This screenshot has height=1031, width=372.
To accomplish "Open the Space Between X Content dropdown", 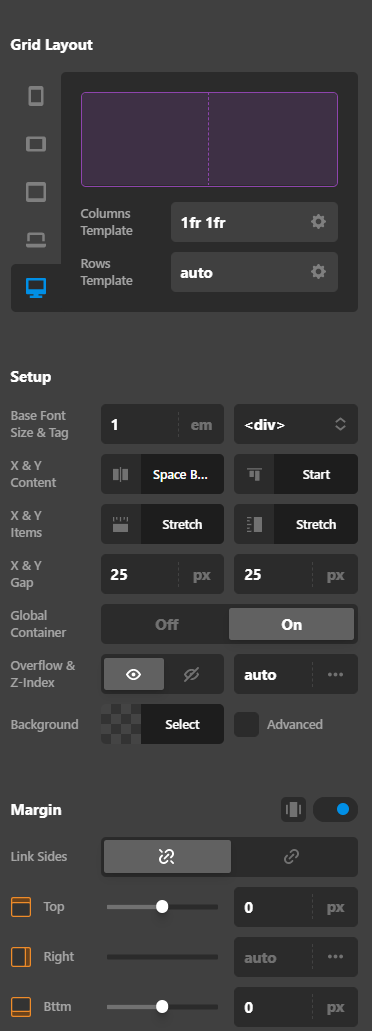I will [x=182, y=474].
